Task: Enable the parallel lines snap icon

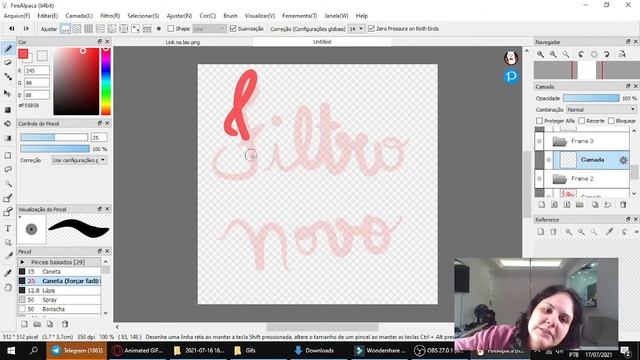Action: 77,29
